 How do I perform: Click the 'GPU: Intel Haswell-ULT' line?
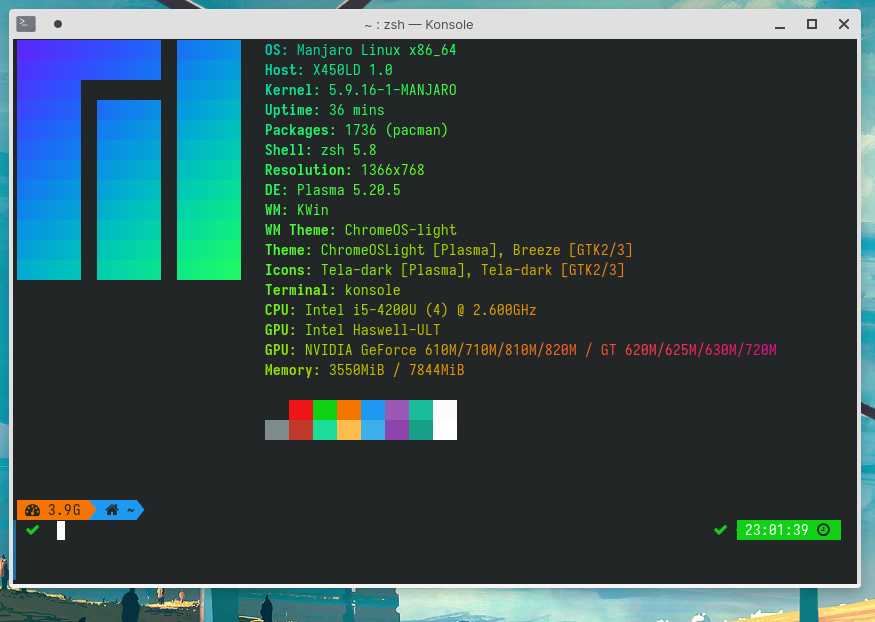coord(353,330)
